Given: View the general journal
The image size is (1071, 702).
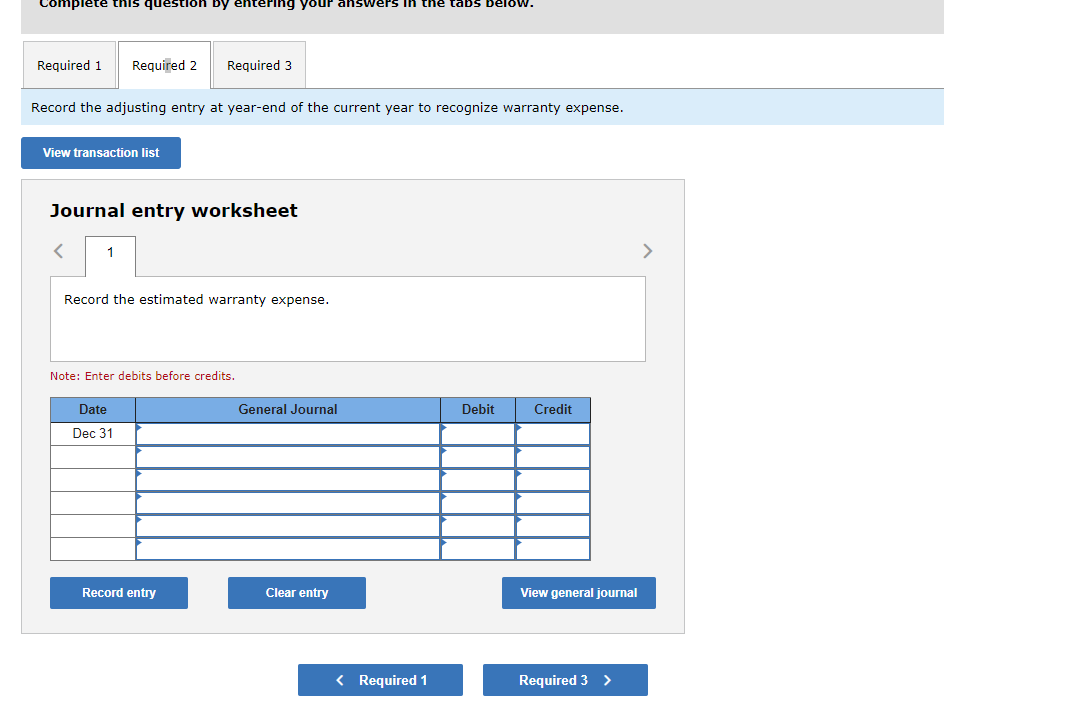Looking at the screenshot, I should (578, 592).
